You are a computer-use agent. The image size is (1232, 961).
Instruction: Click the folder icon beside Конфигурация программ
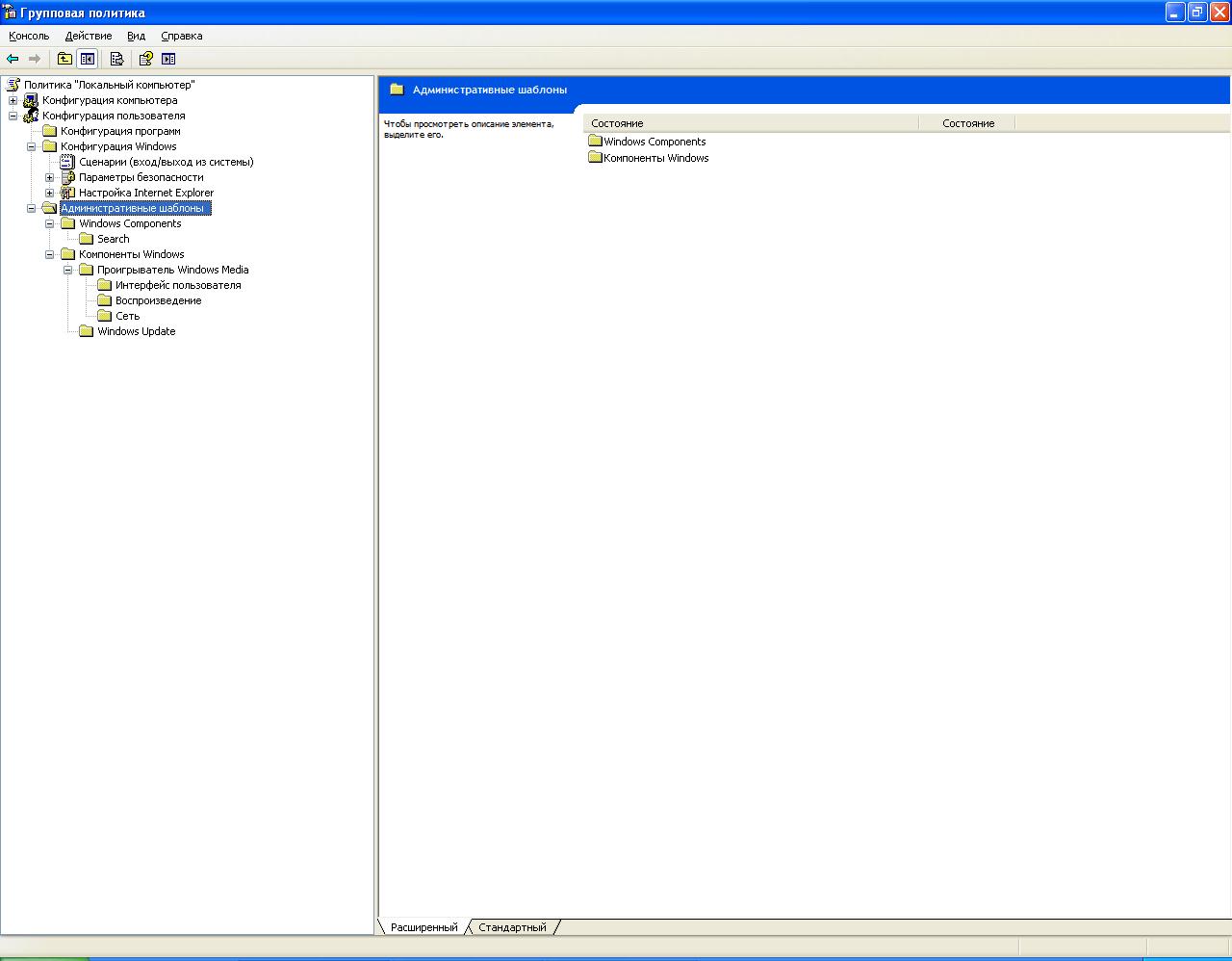(50, 131)
